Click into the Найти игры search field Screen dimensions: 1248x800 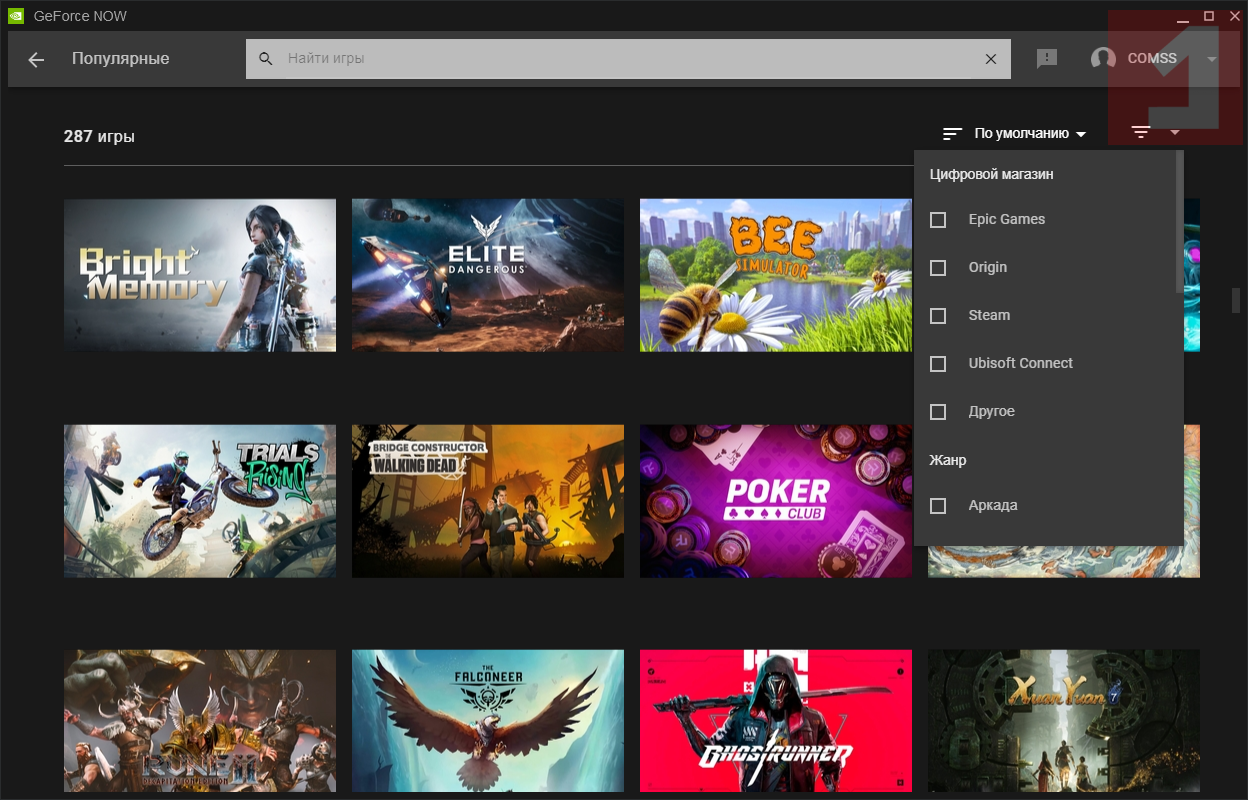pyautogui.click(x=630, y=59)
